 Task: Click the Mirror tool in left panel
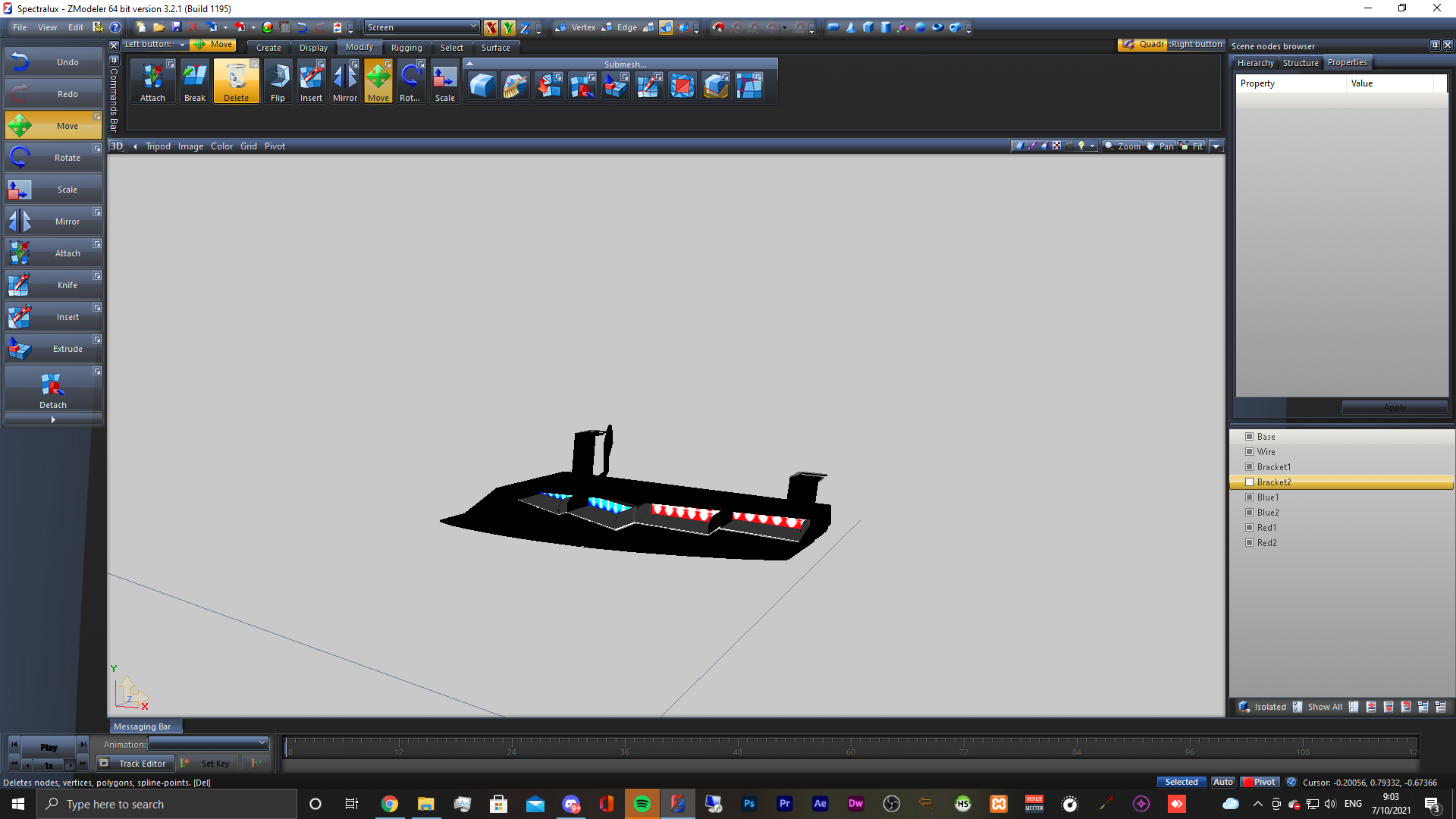(53, 221)
